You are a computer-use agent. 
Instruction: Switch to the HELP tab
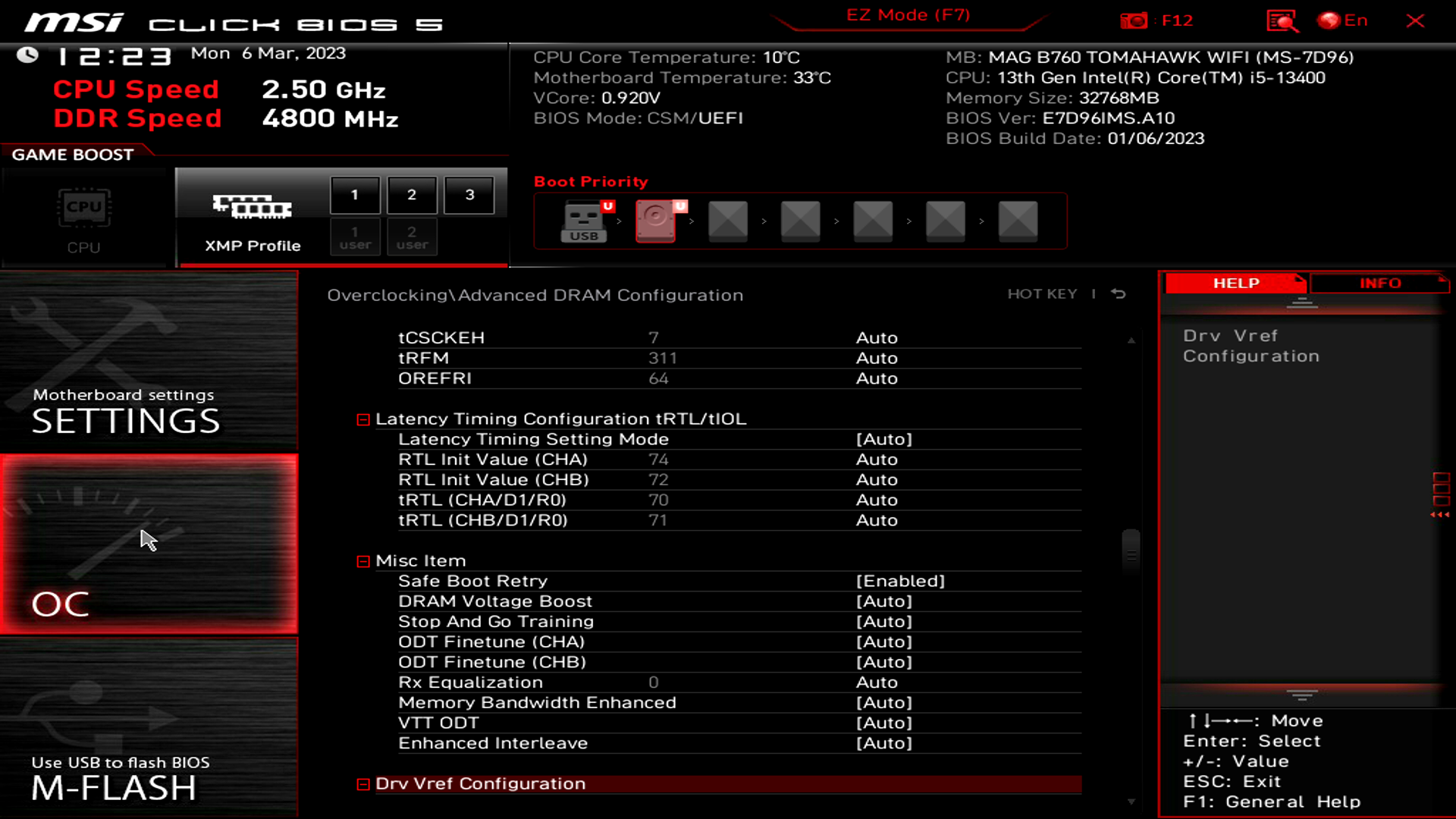1236,283
